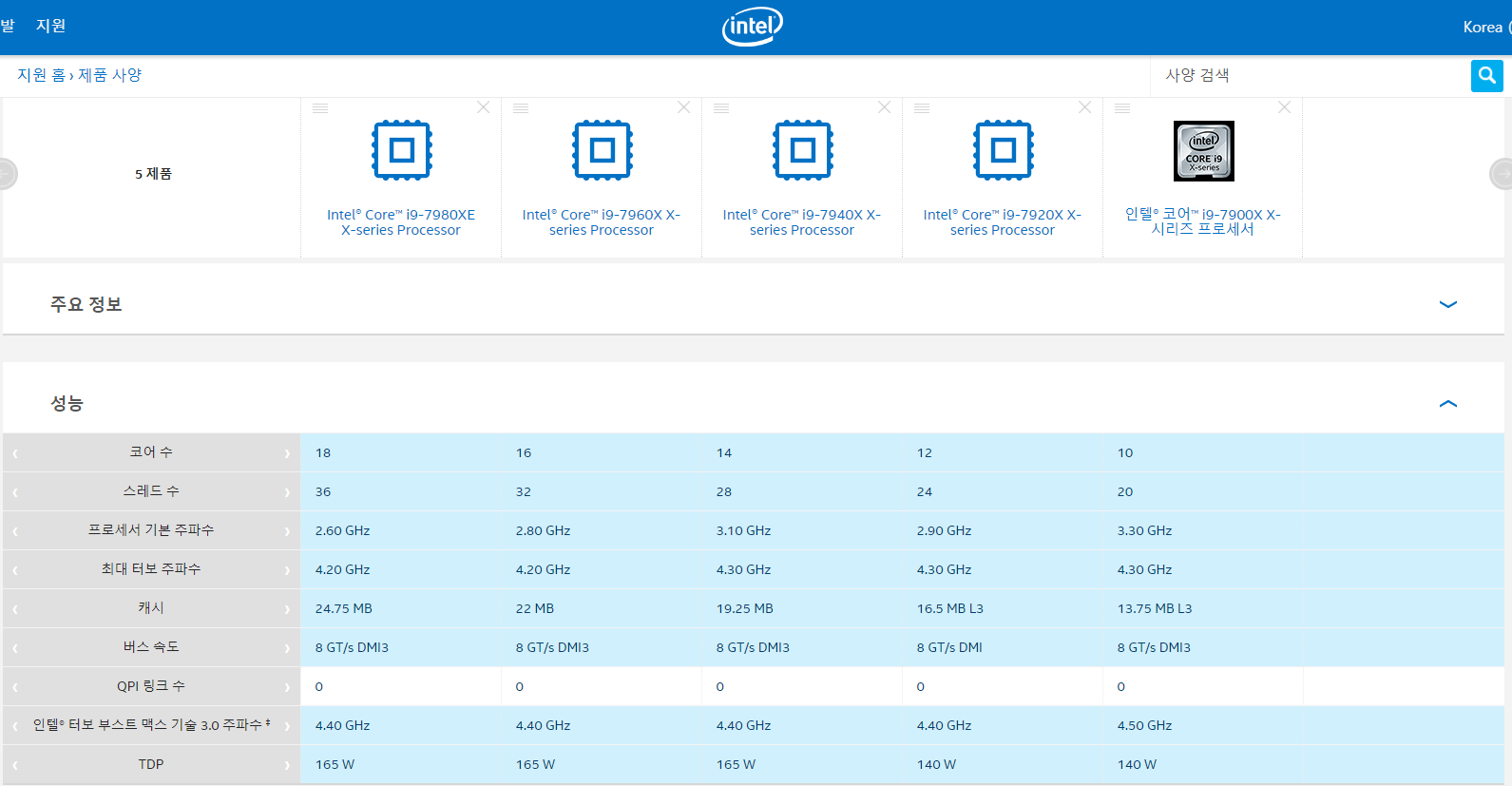Viewport: 1512px width, 786px height.
Task: Click the right carousel arrow beside the product cards
Action: coord(1502,174)
